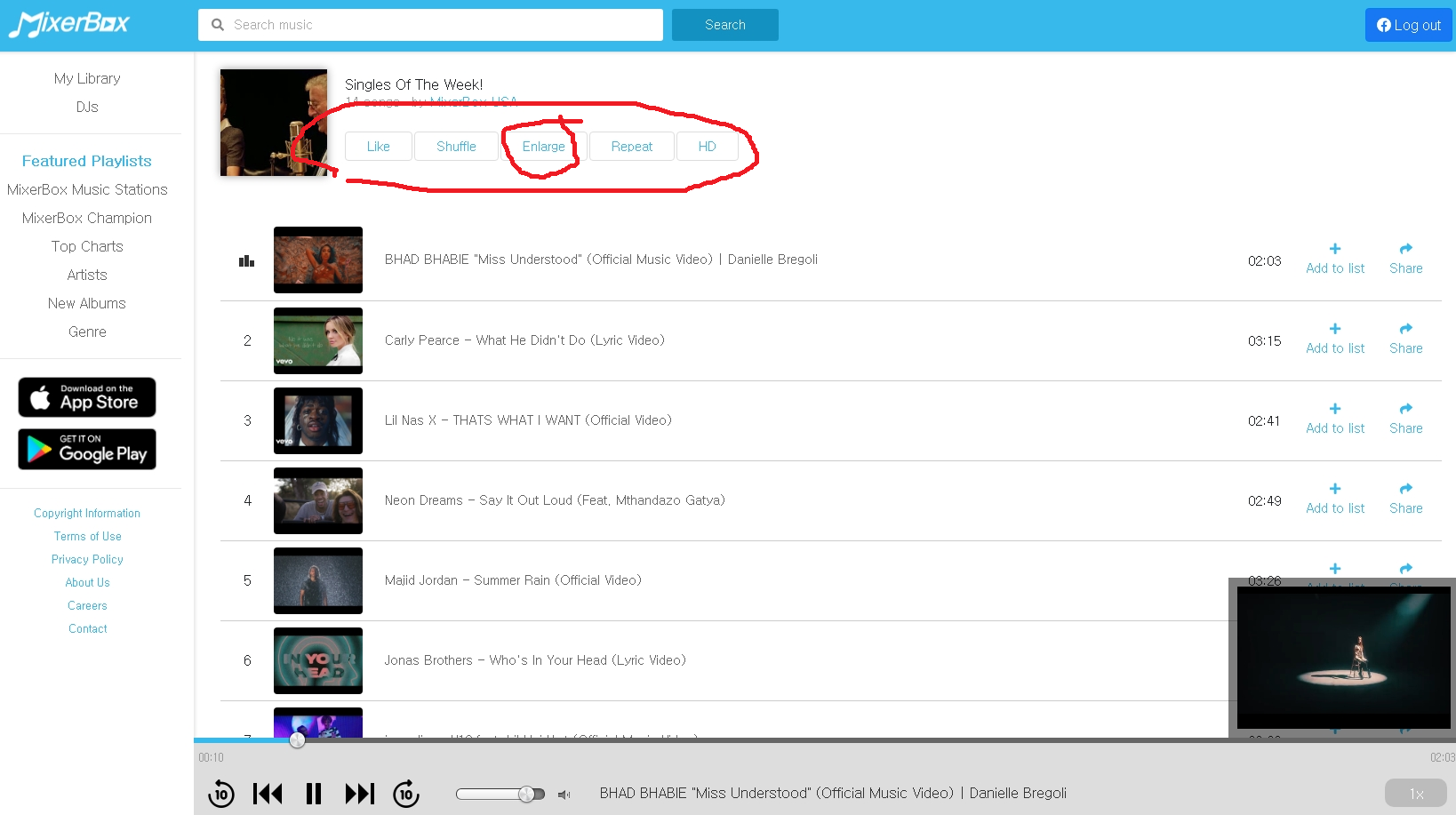
Task: Pause the current song
Action: click(314, 794)
